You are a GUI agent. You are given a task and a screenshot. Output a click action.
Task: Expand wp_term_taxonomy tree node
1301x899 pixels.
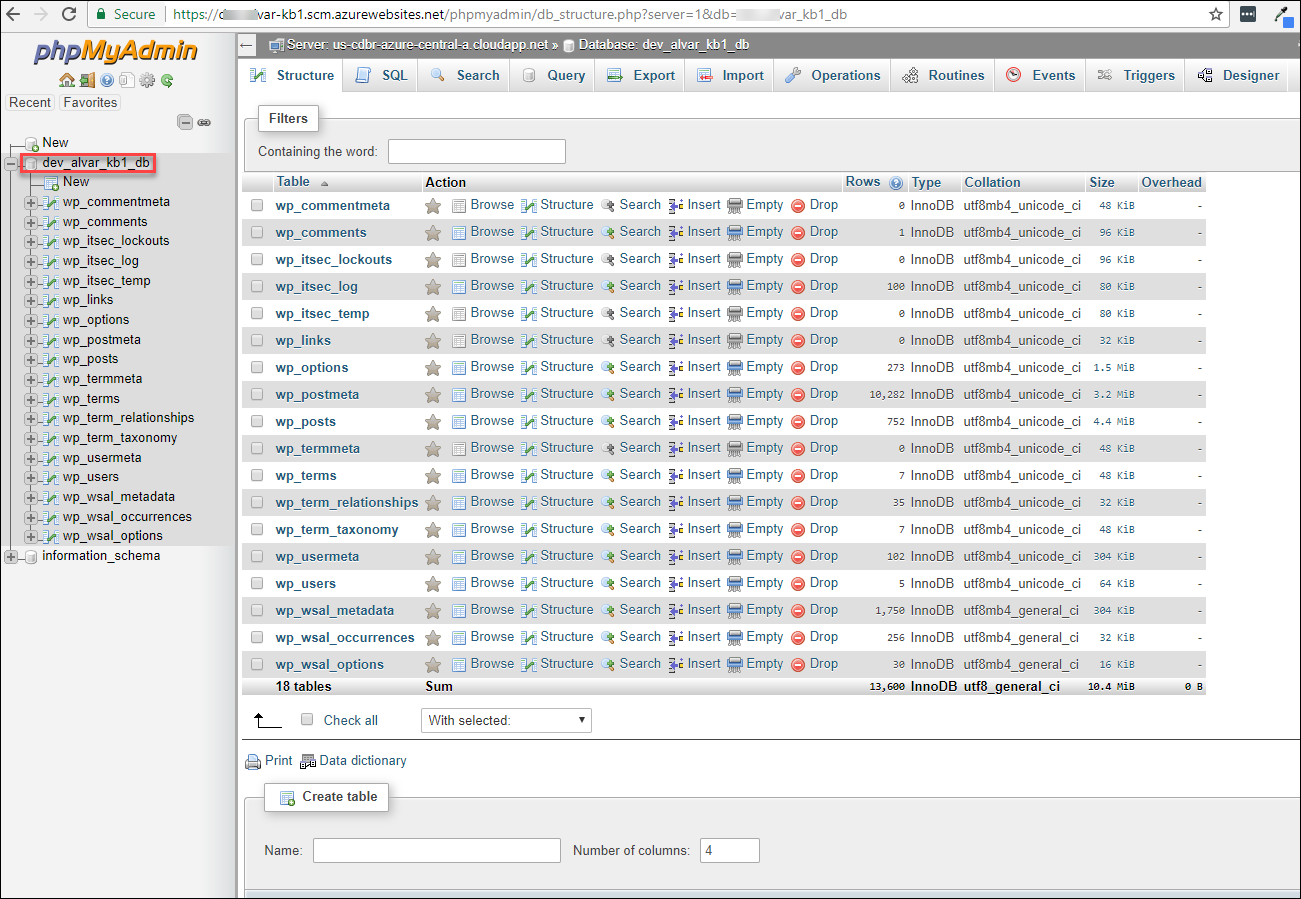coord(31,438)
